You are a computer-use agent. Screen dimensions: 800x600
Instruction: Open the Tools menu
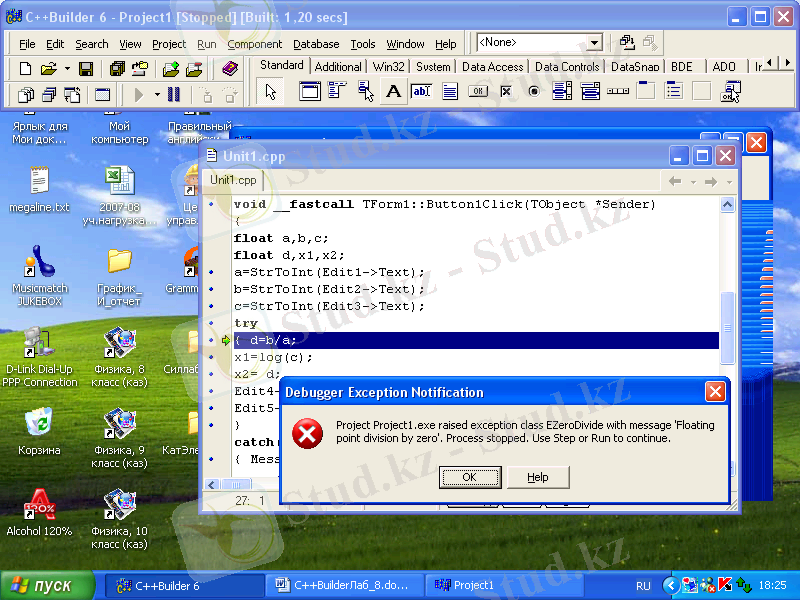363,44
